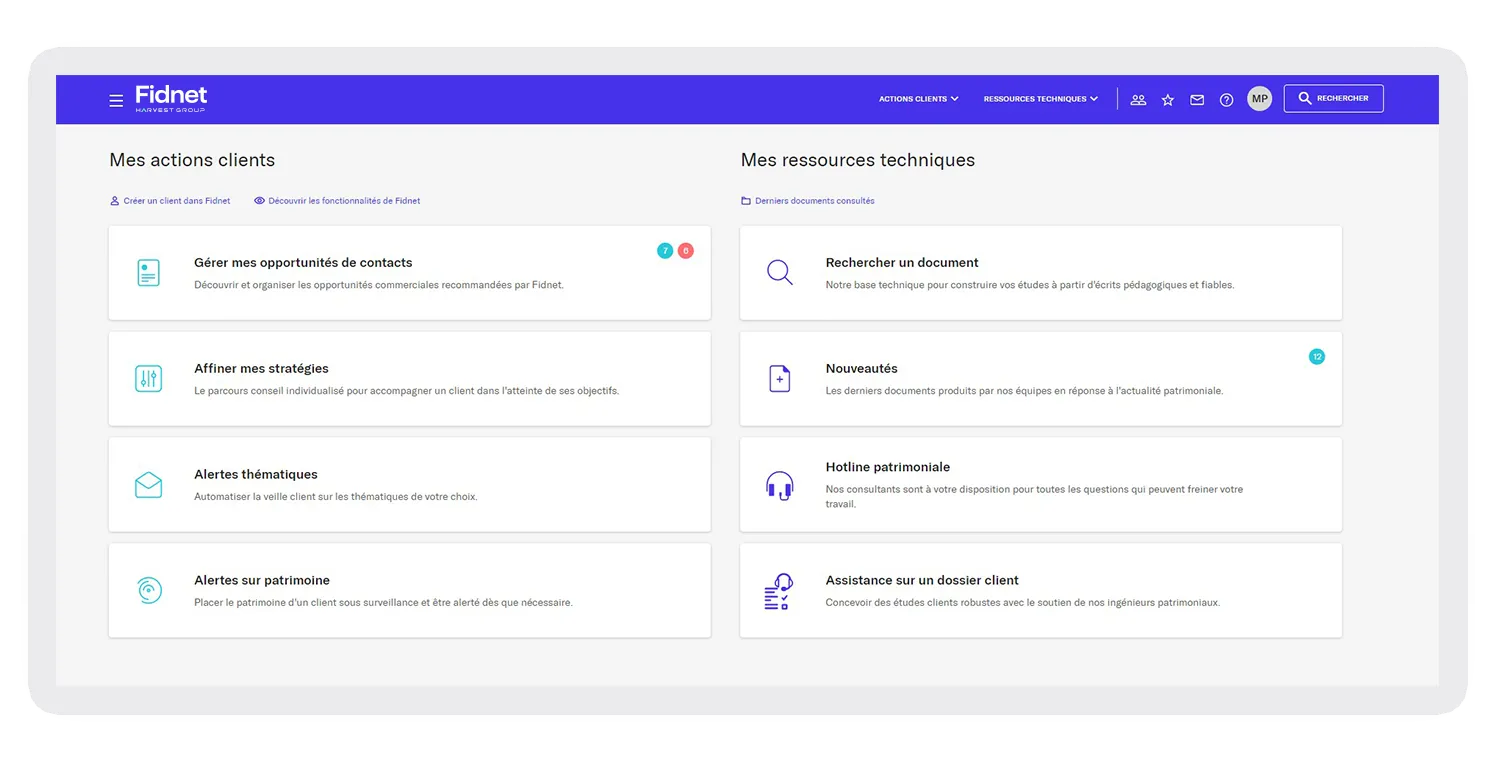Open the contacts people icon in header

[1138, 100]
